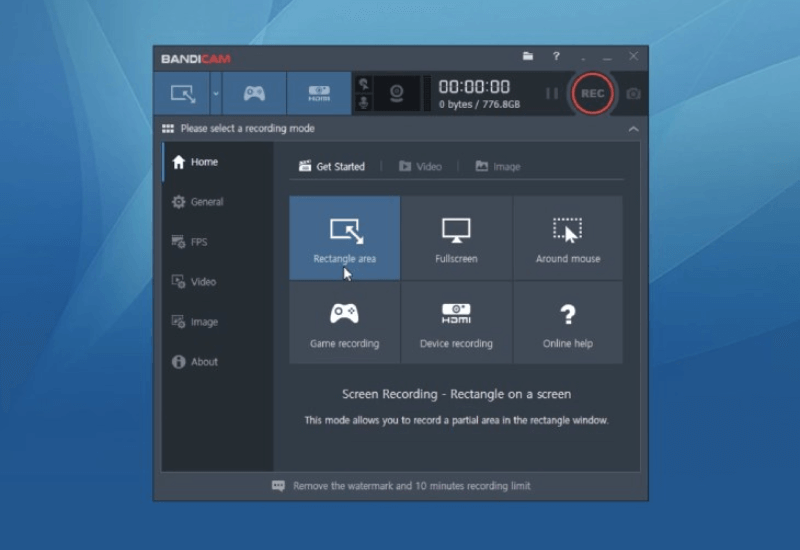Switch to the Image tab

point(498,166)
